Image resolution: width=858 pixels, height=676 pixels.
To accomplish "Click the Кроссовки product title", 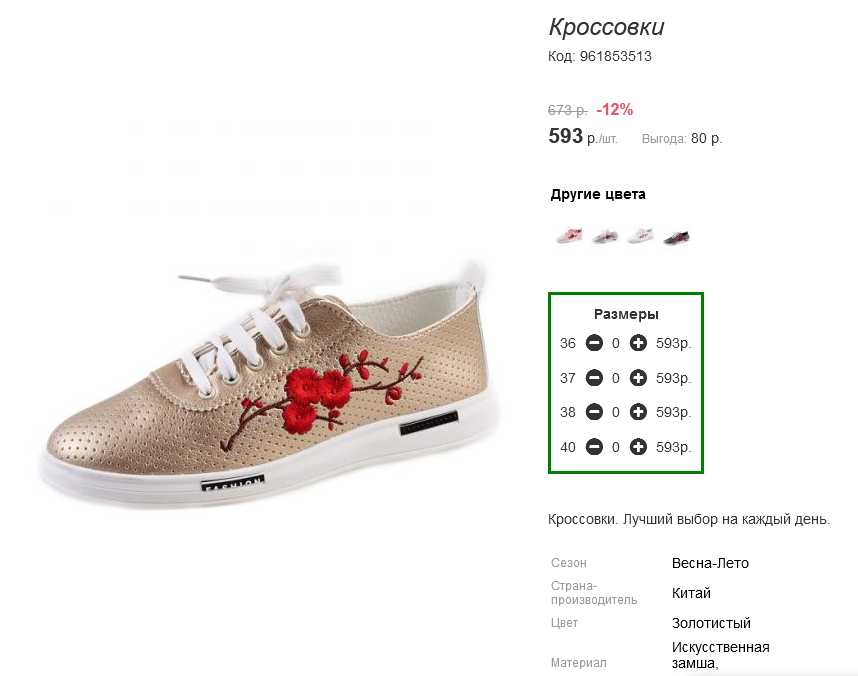I will click(606, 27).
